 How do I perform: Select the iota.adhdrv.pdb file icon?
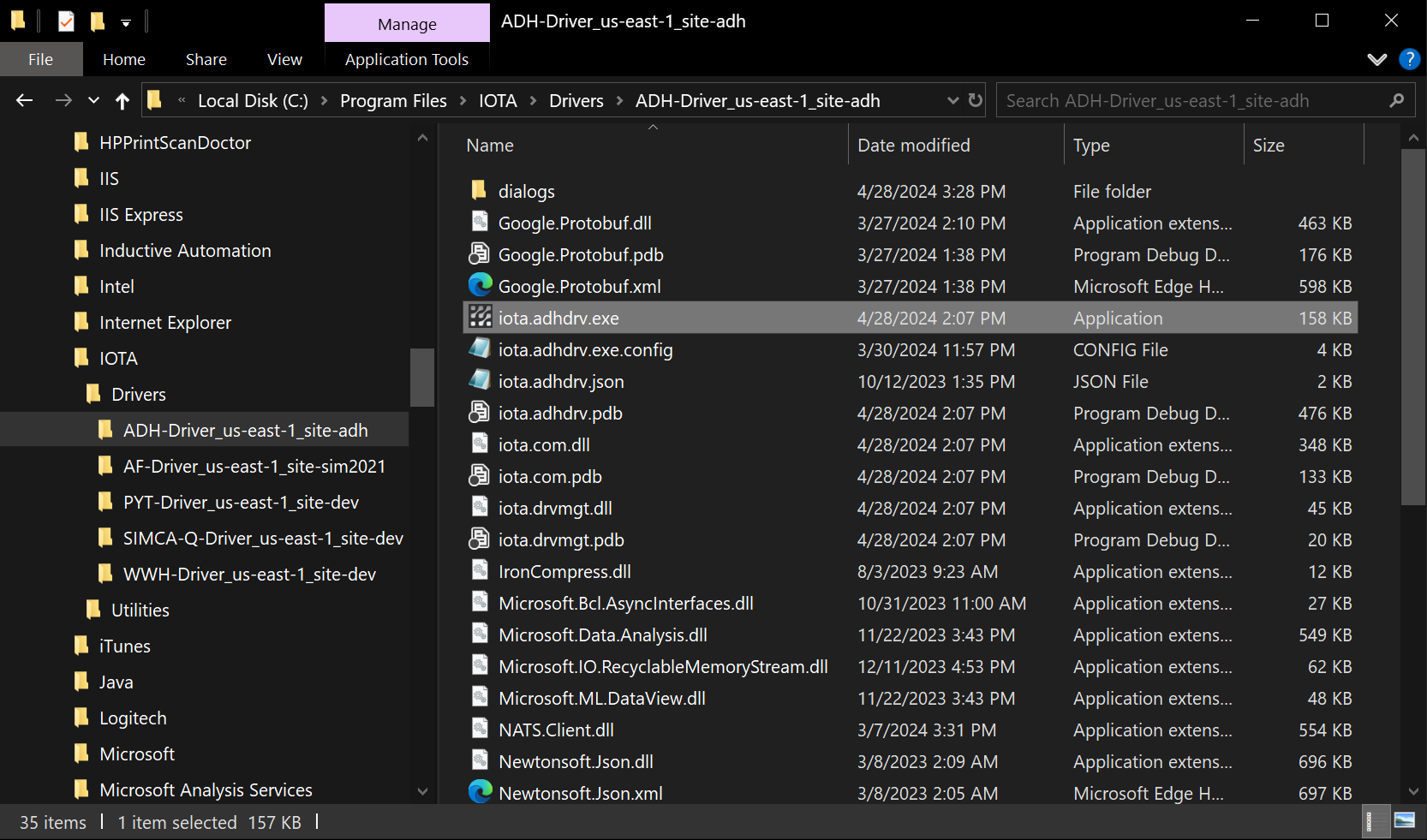[480, 412]
